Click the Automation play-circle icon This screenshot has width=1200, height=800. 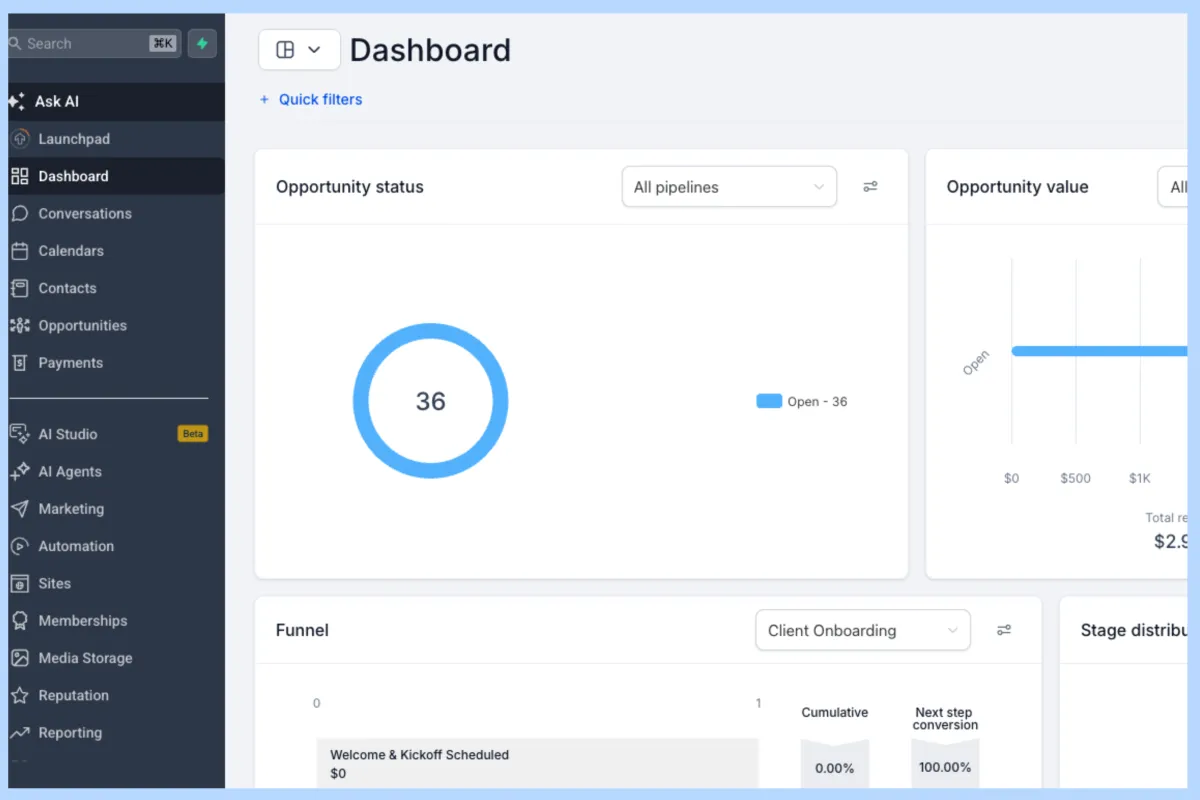(19, 546)
